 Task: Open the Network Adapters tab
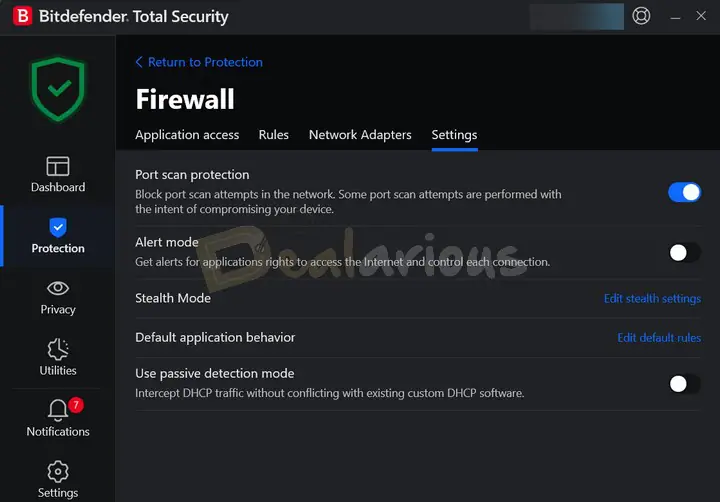[x=360, y=135]
